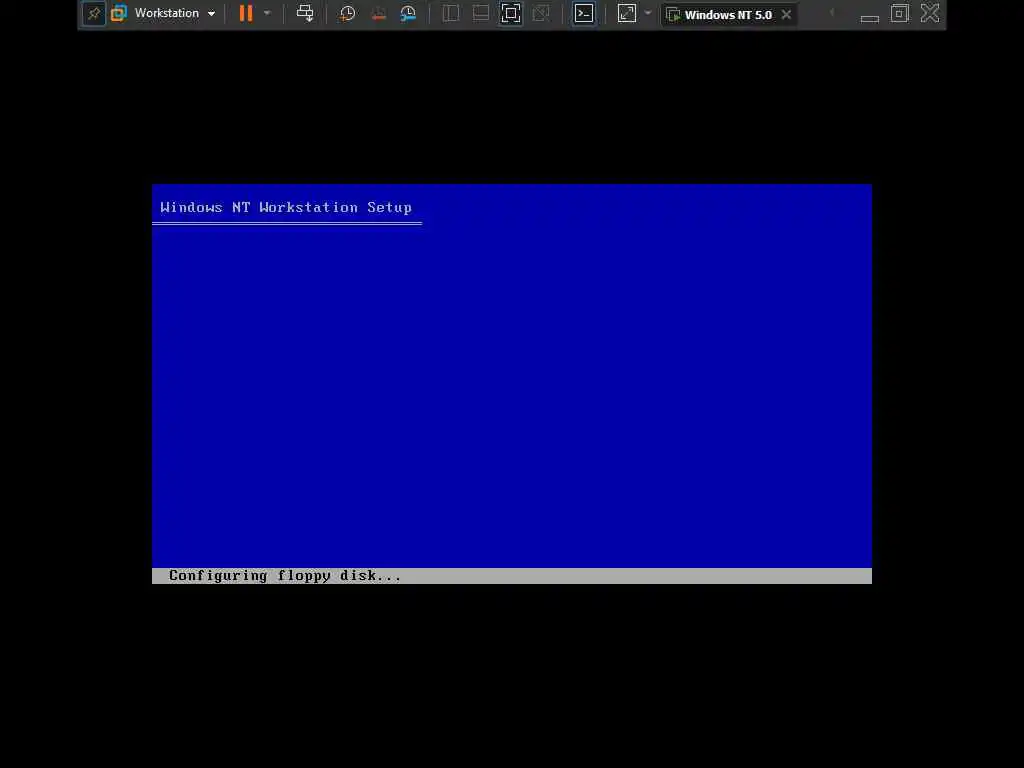1024x768 pixels.
Task: Click the Configuring floppy disk status text
Action: [285, 576]
